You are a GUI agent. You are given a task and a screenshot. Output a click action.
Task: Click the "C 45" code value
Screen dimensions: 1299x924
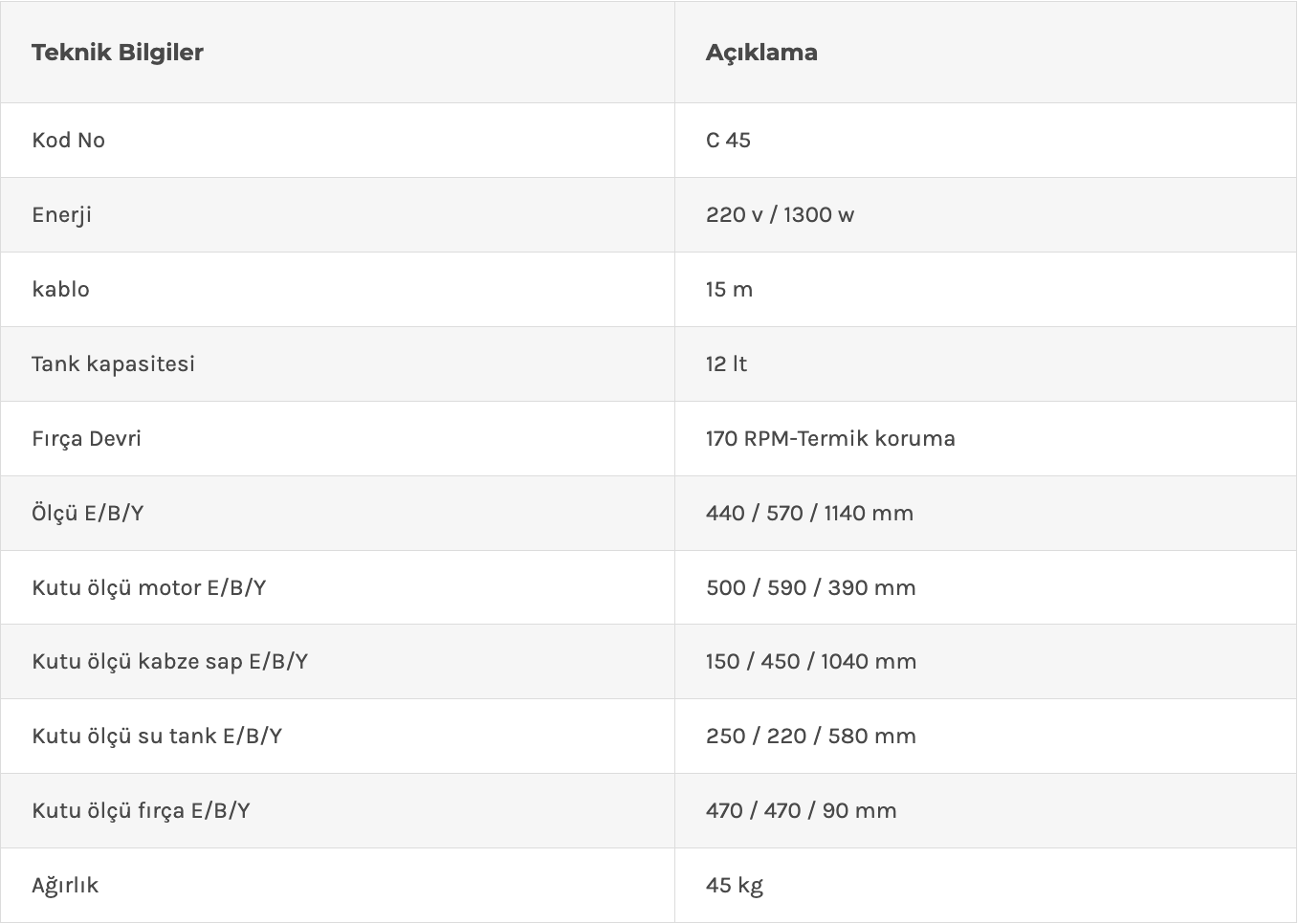pos(728,141)
